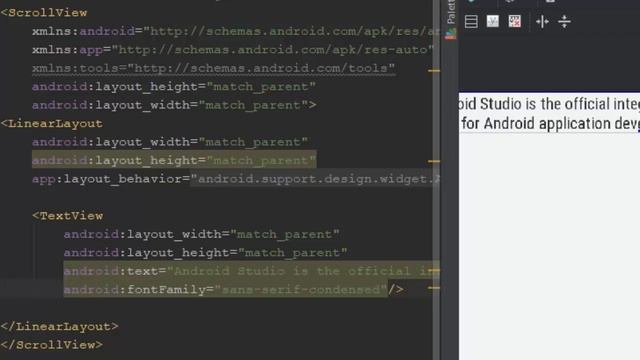Click the greyed xmlns:tools namespace line
Image resolution: width=640 pixels, height=360 pixels.
point(213,68)
